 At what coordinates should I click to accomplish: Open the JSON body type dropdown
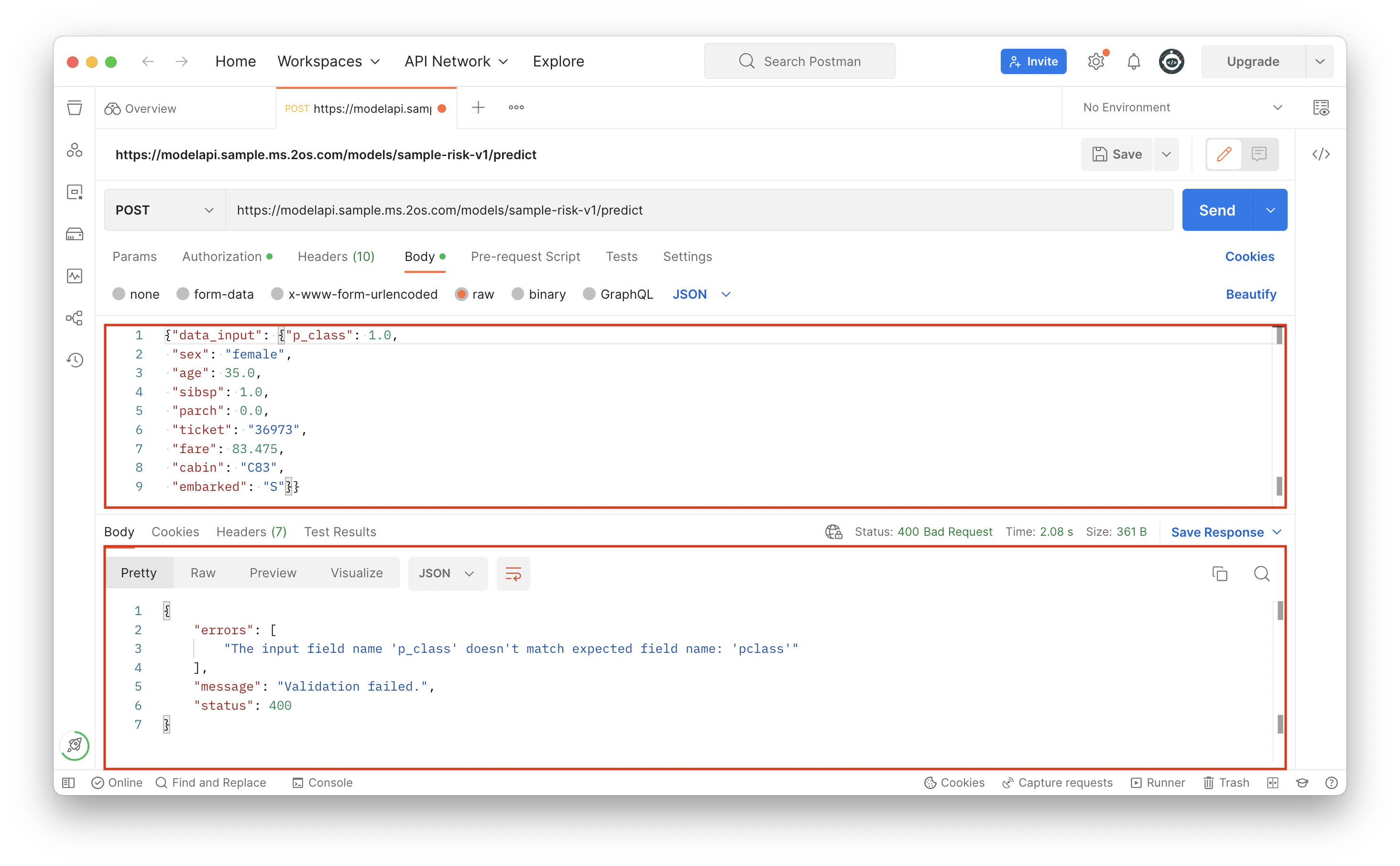pyautogui.click(x=701, y=294)
